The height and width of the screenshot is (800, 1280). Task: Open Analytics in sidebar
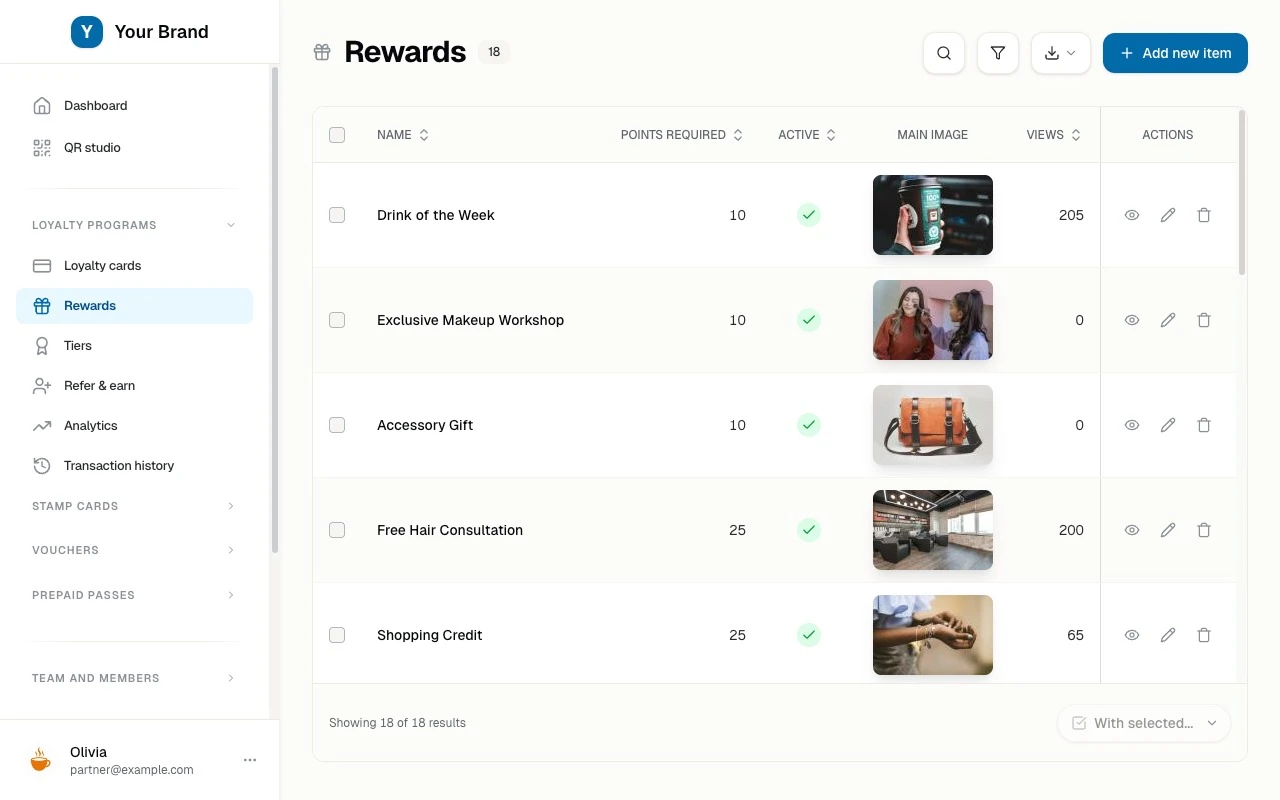[135, 426]
